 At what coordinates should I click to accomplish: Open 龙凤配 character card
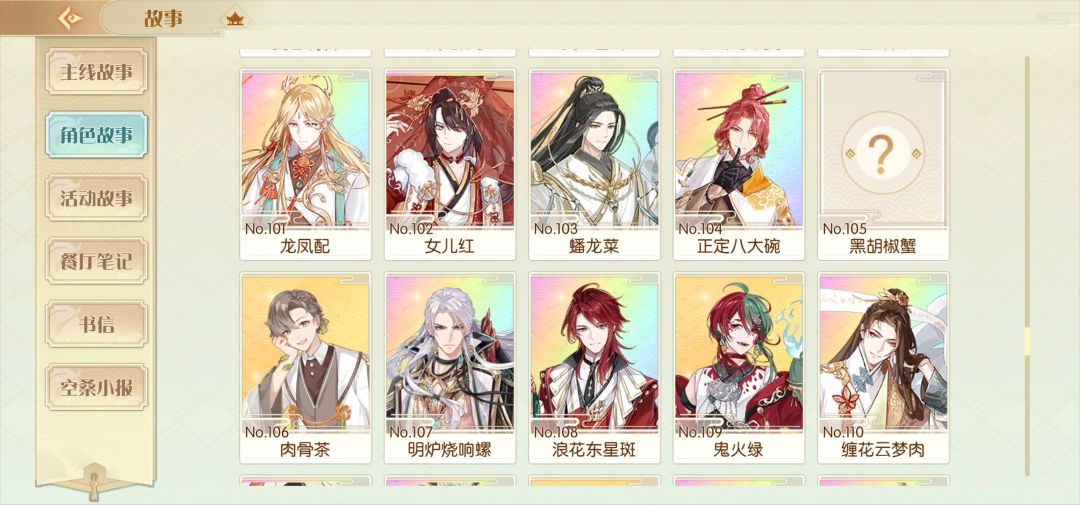point(305,165)
